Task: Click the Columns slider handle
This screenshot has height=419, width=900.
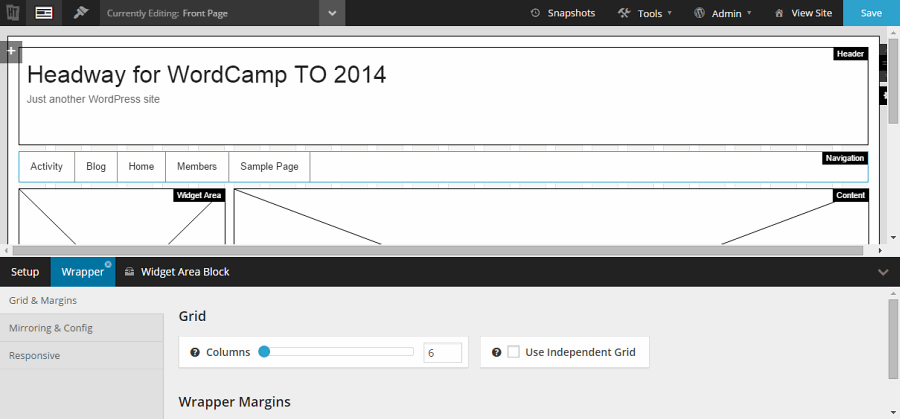Action: point(264,352)
